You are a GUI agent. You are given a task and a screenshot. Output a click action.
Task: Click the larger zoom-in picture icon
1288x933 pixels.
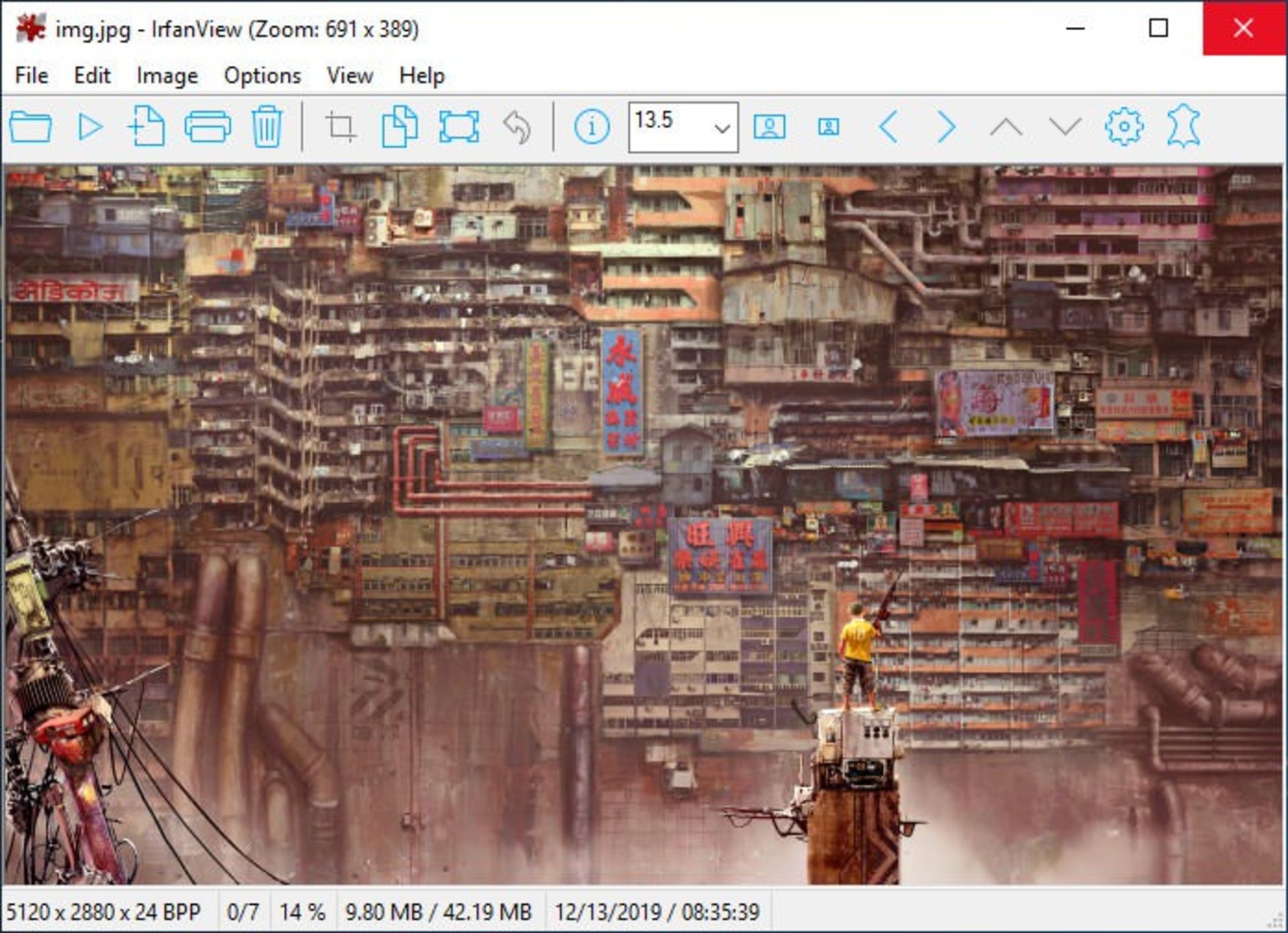pyautogui.click(x=769, y=127)
